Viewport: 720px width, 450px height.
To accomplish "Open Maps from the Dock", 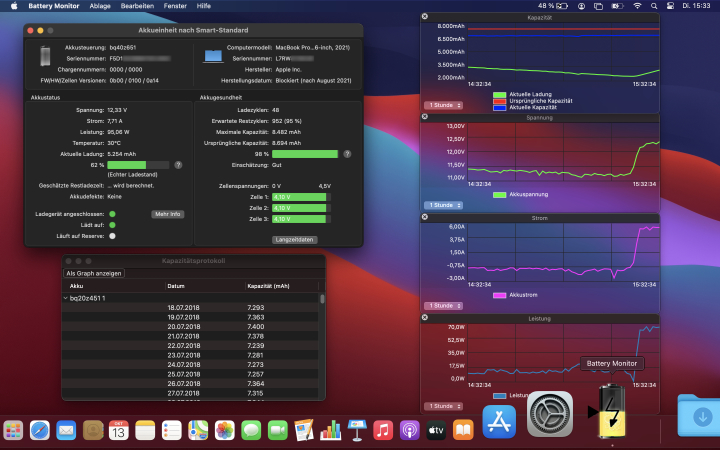I will pyautogui.click(x=198, y=431).
